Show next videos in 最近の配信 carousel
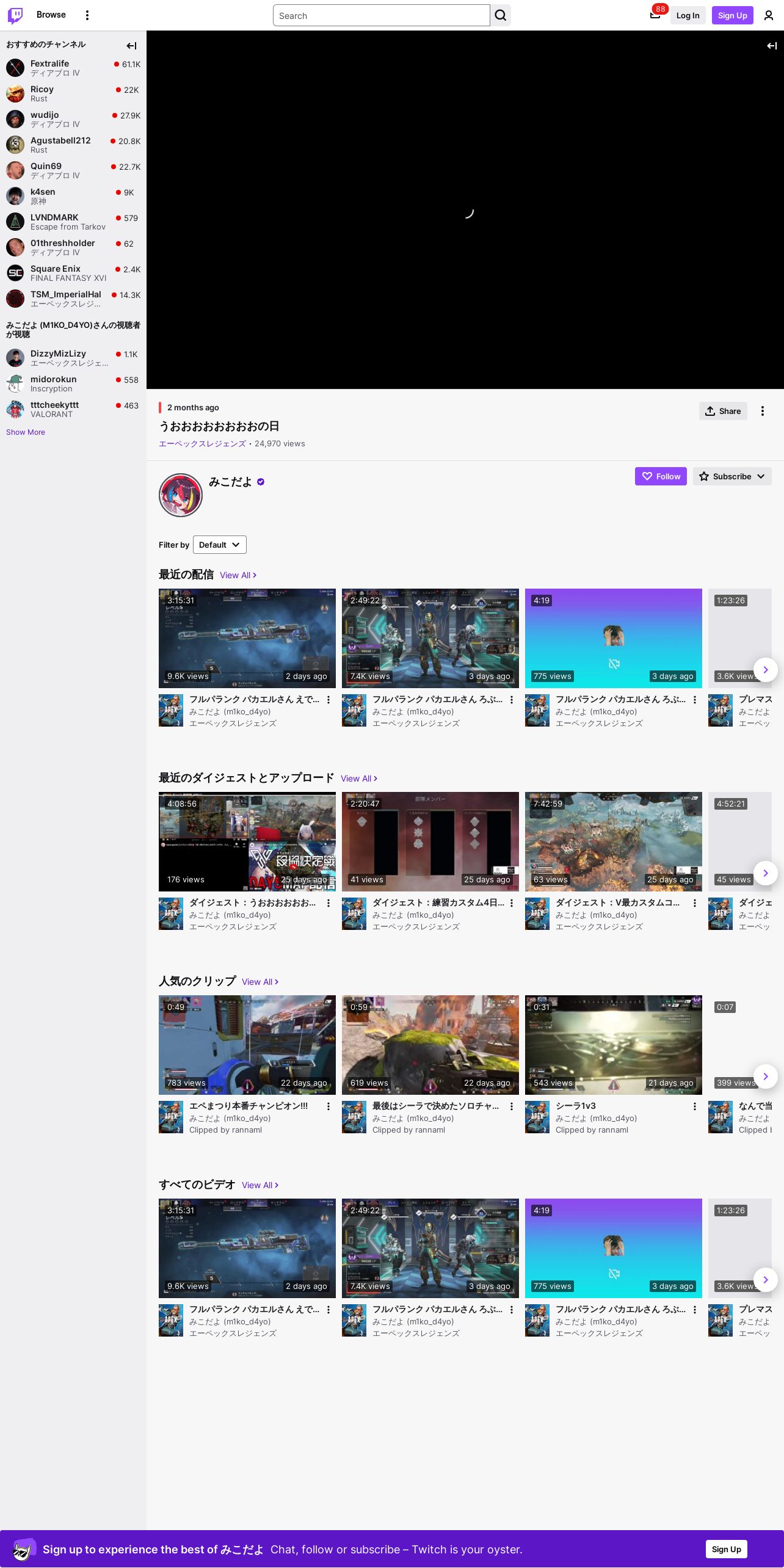 pos(766,670)
